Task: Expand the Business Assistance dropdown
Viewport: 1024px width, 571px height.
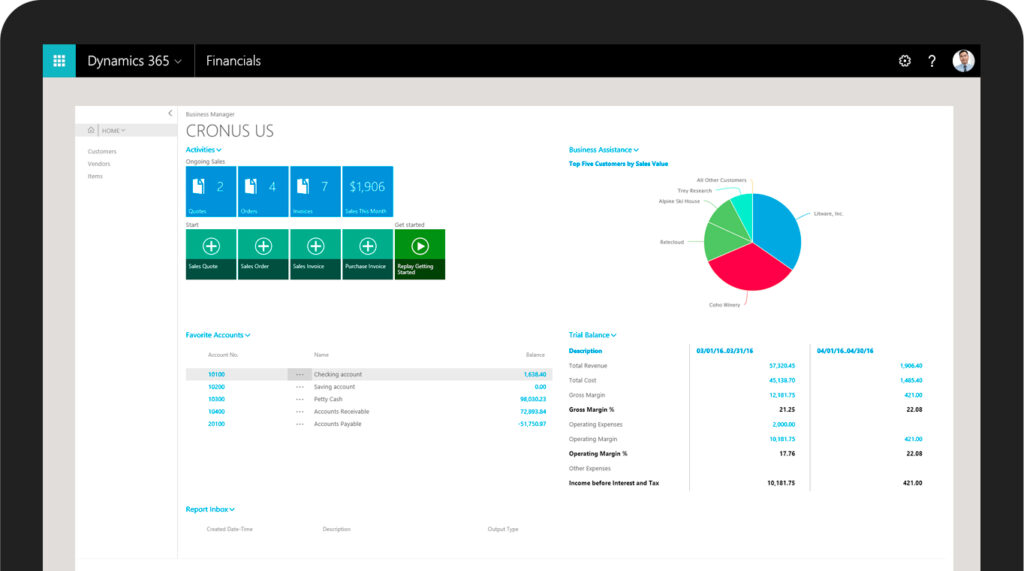Action: [x=604, y=150]
